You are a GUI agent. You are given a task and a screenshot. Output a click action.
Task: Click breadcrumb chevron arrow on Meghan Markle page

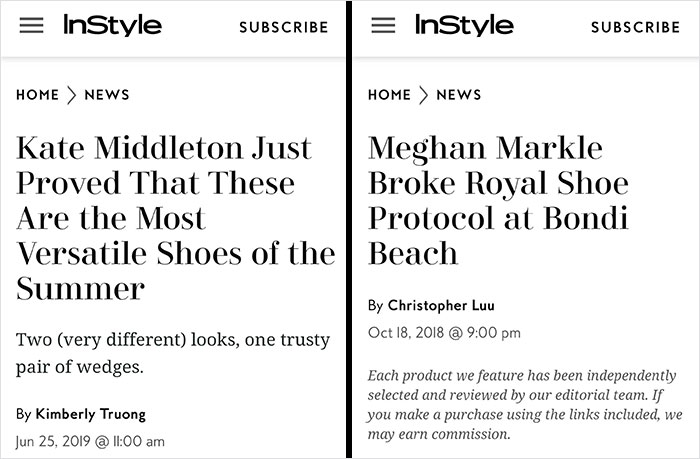[x=423, y=95]
